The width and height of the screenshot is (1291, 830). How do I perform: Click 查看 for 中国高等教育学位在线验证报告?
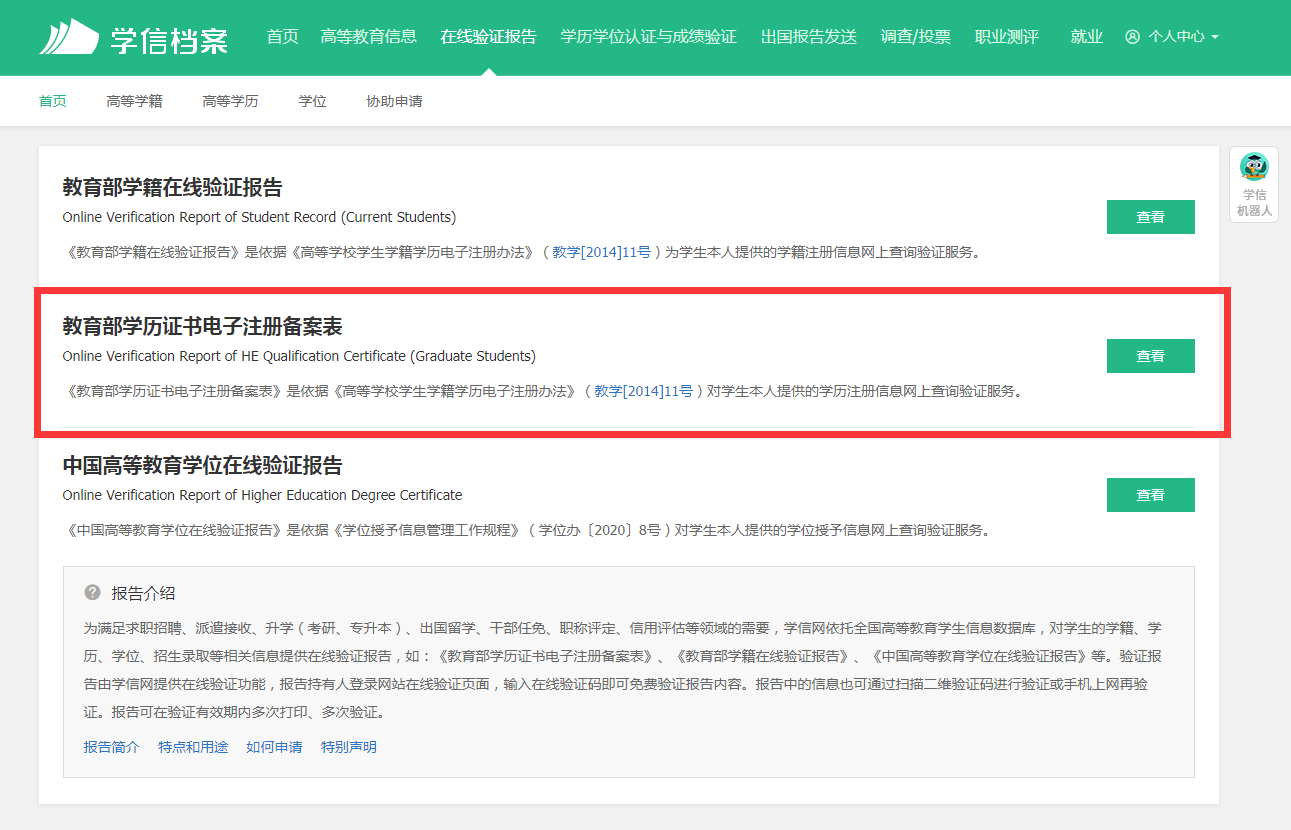[x=1150, y=495]
